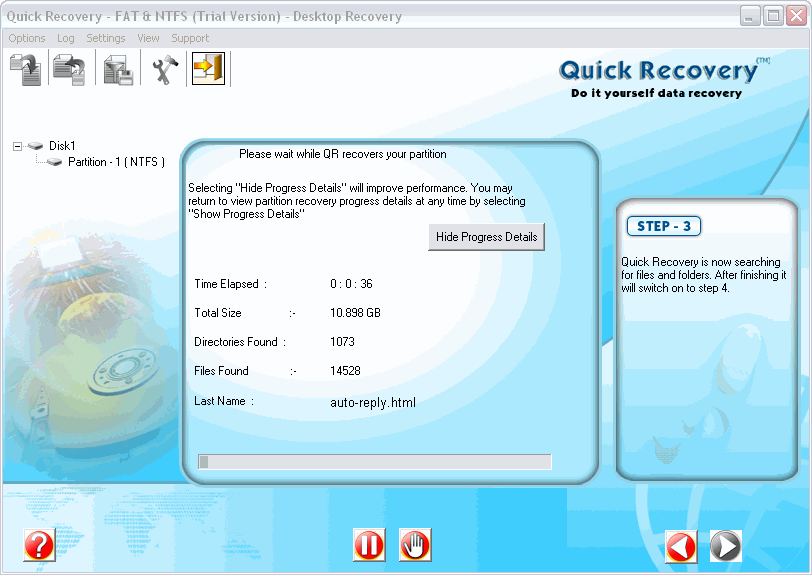
Task: Click the Time Elapsed value 0 : 0 : 36
Action: (x=351, y=284)
